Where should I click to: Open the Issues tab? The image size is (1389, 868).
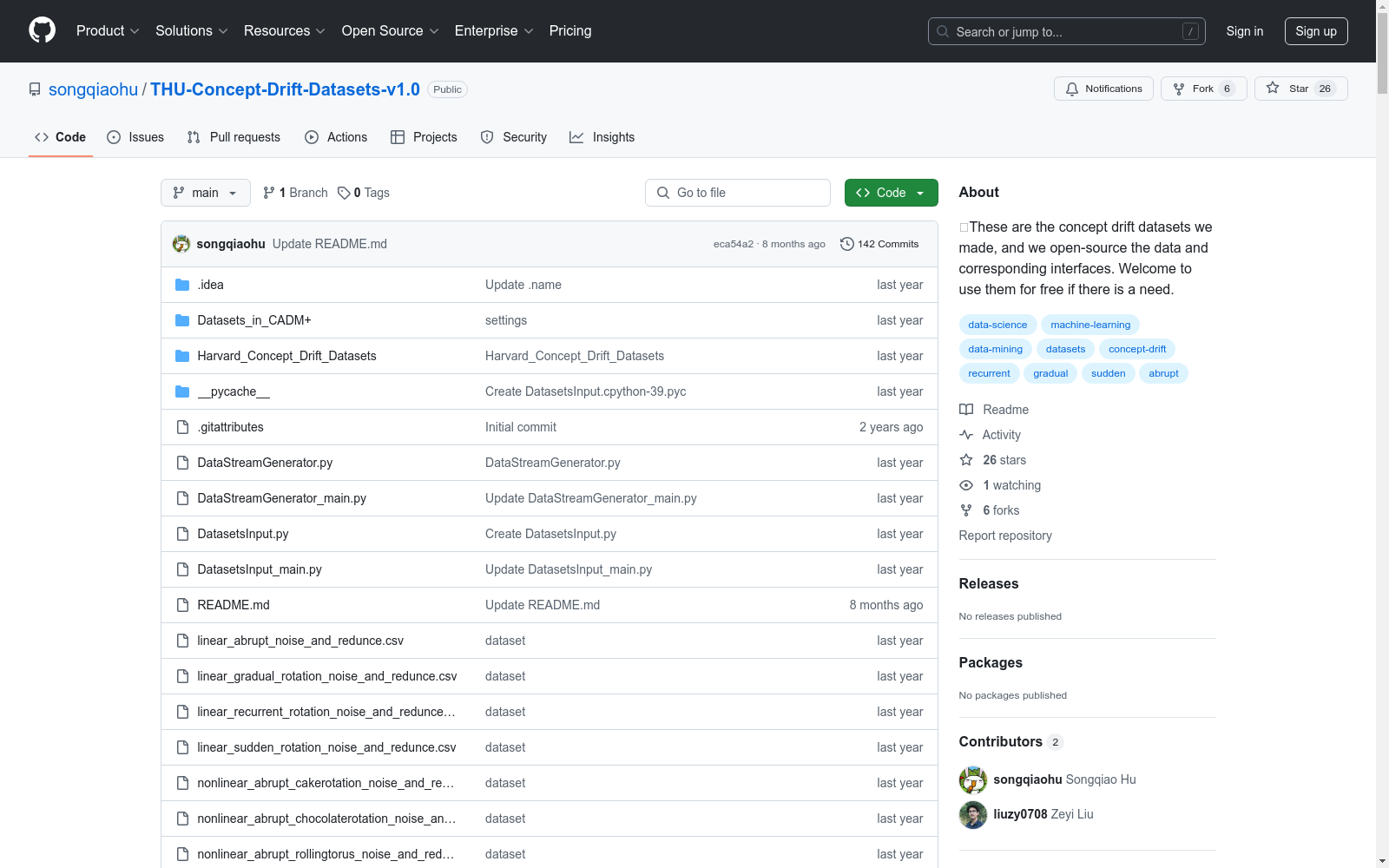pyautogui.click(x=135, y=137)
